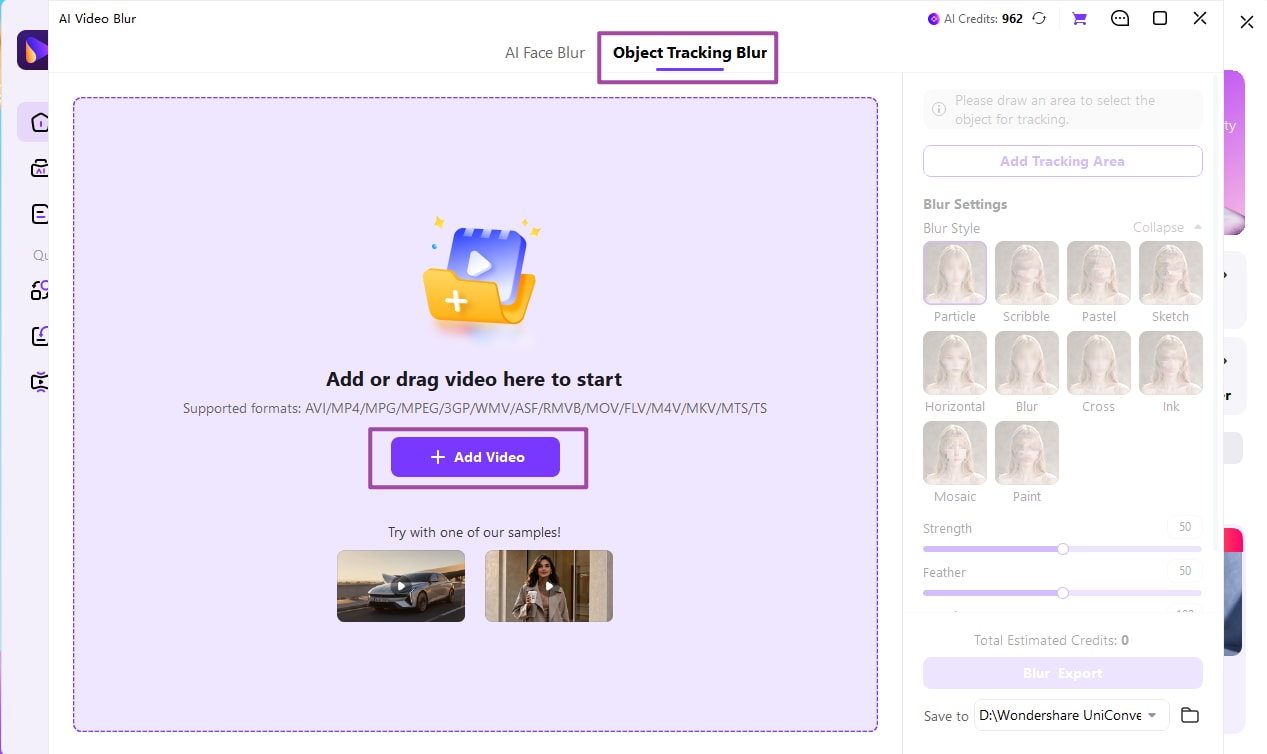Choose the Scribble blur style

coord(1027,273)
